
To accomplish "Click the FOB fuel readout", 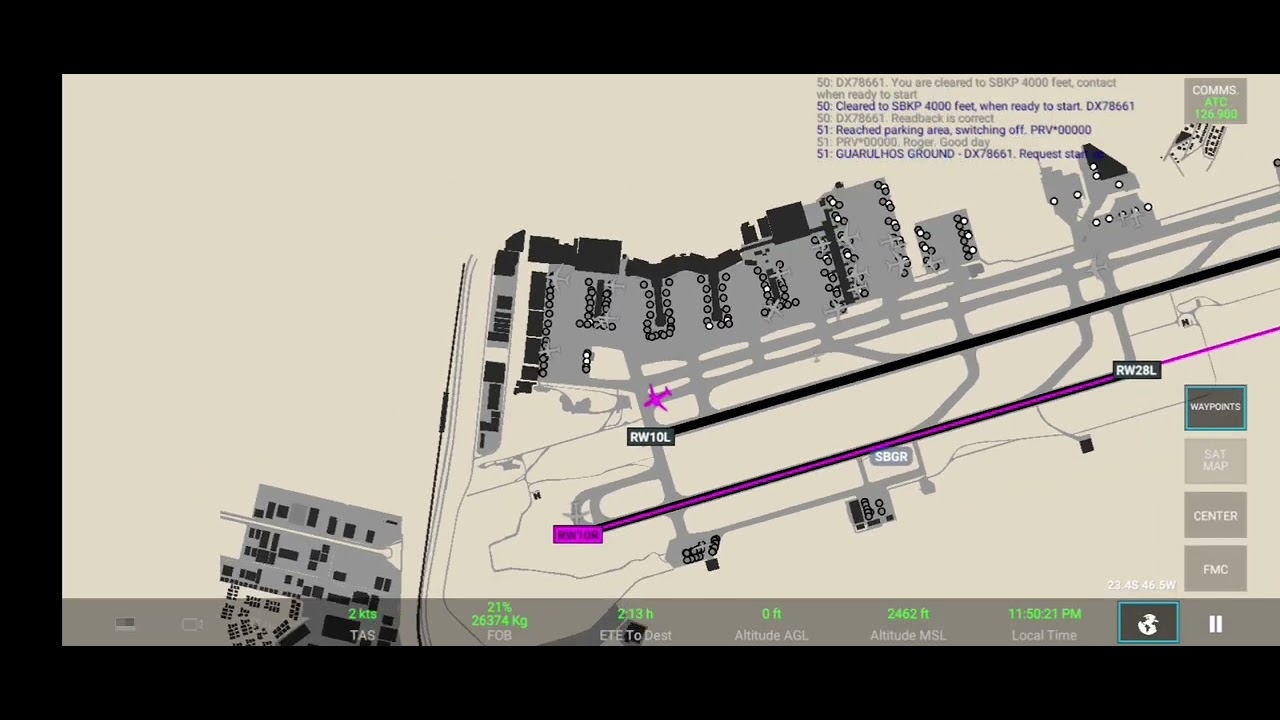I will tap(499, 622).
